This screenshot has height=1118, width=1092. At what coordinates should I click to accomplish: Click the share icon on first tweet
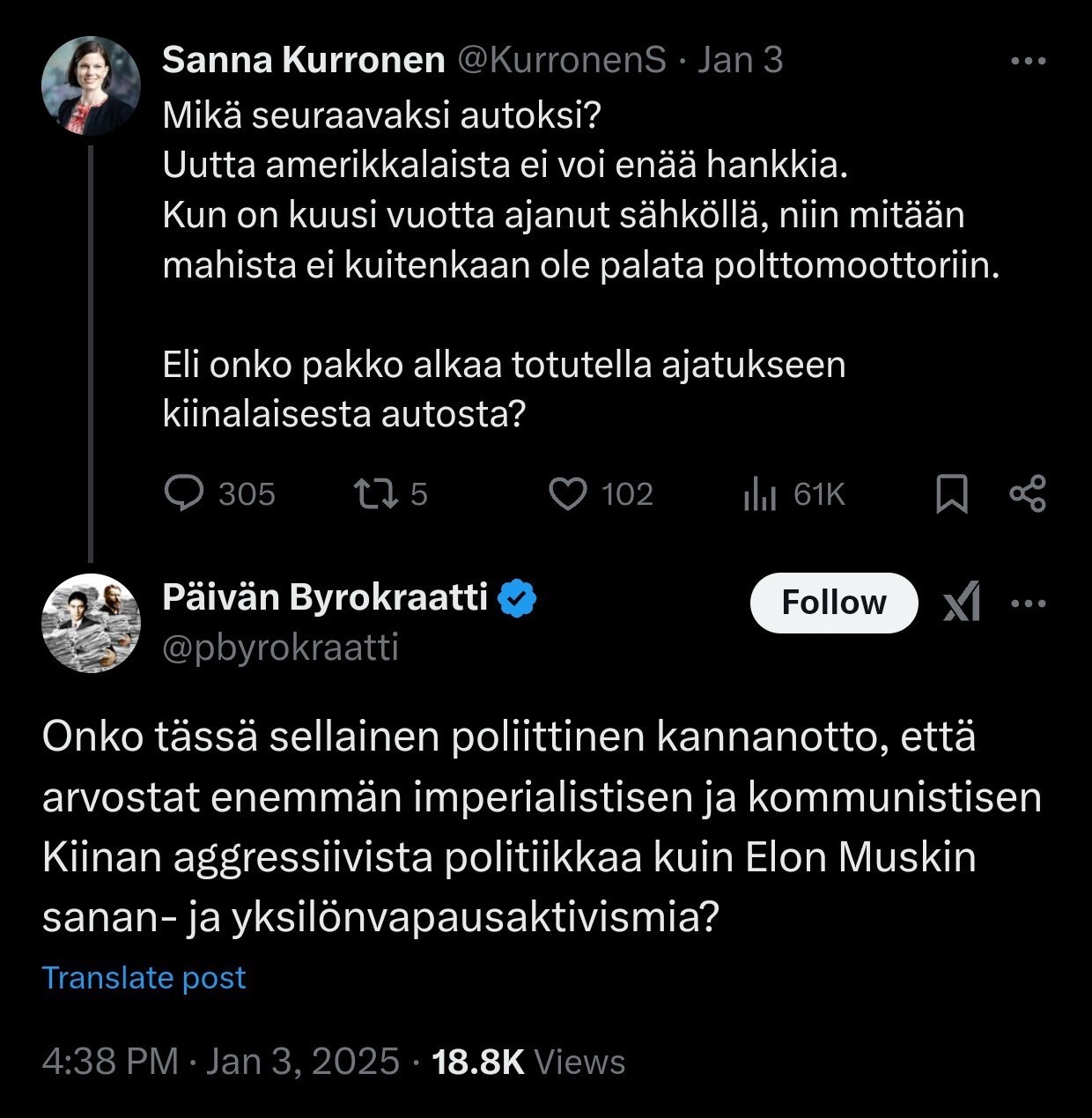click(1027, 493)
